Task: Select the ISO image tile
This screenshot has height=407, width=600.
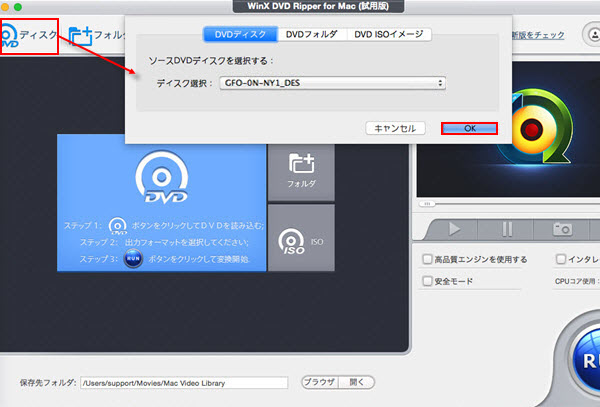Action: pos(301,238)
